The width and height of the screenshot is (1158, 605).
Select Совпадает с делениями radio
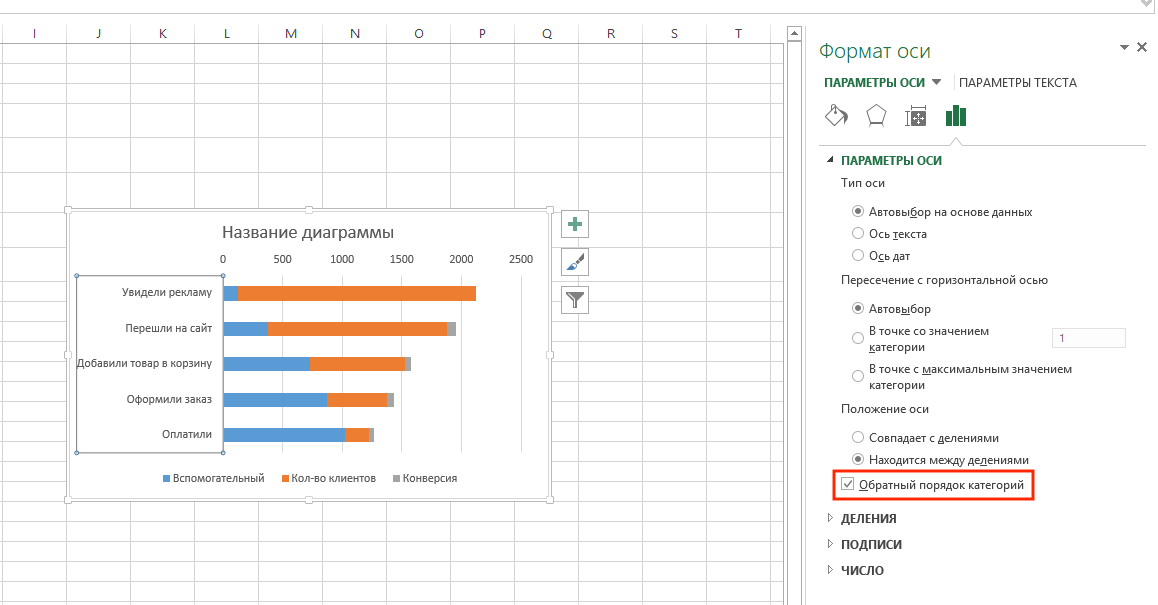857,437
